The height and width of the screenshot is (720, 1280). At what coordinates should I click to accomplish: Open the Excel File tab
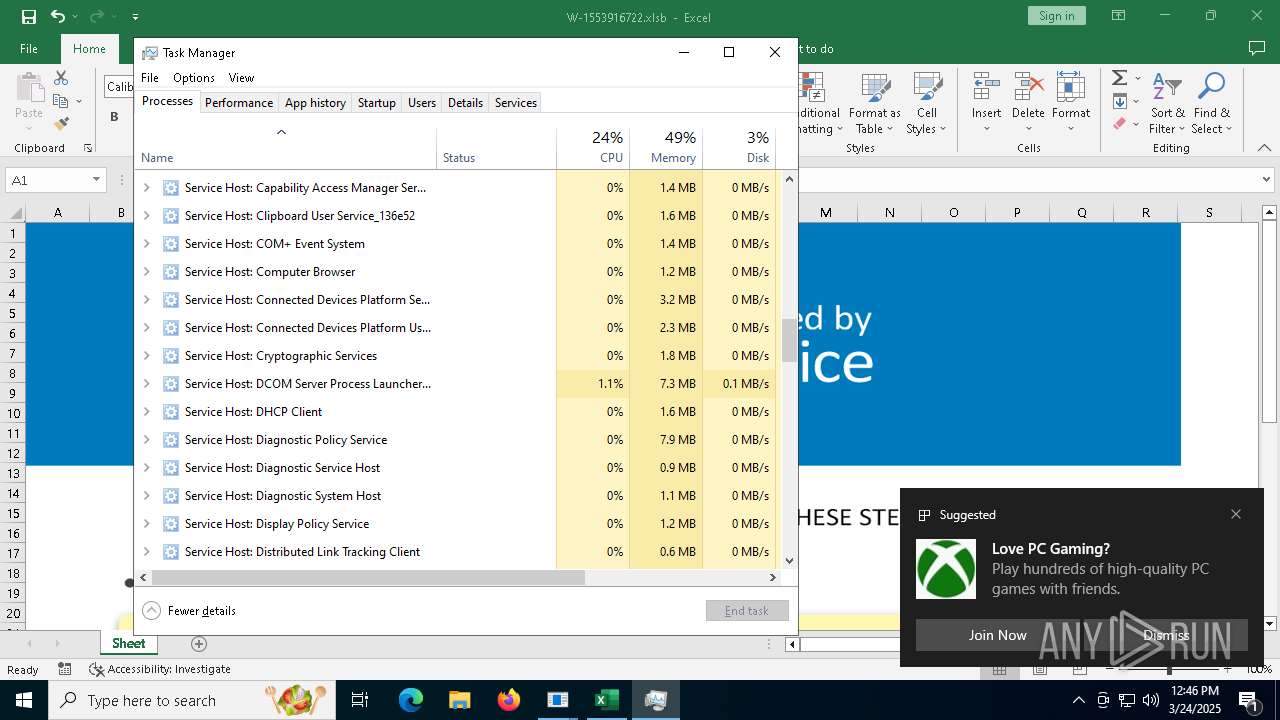[x=29, y=49]
